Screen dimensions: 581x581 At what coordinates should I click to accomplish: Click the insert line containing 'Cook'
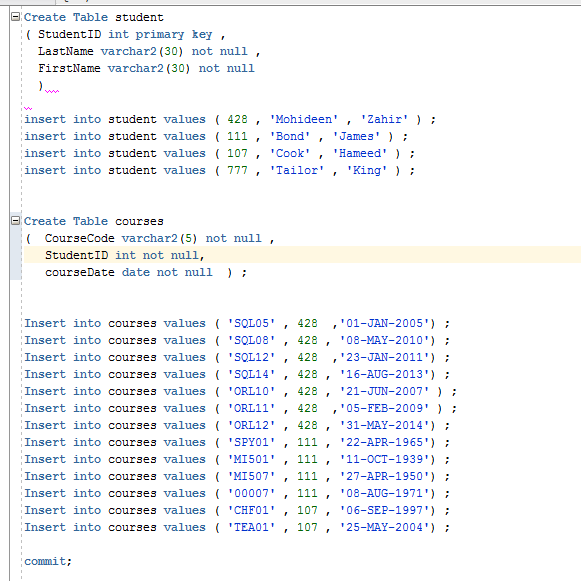point(219,153)
